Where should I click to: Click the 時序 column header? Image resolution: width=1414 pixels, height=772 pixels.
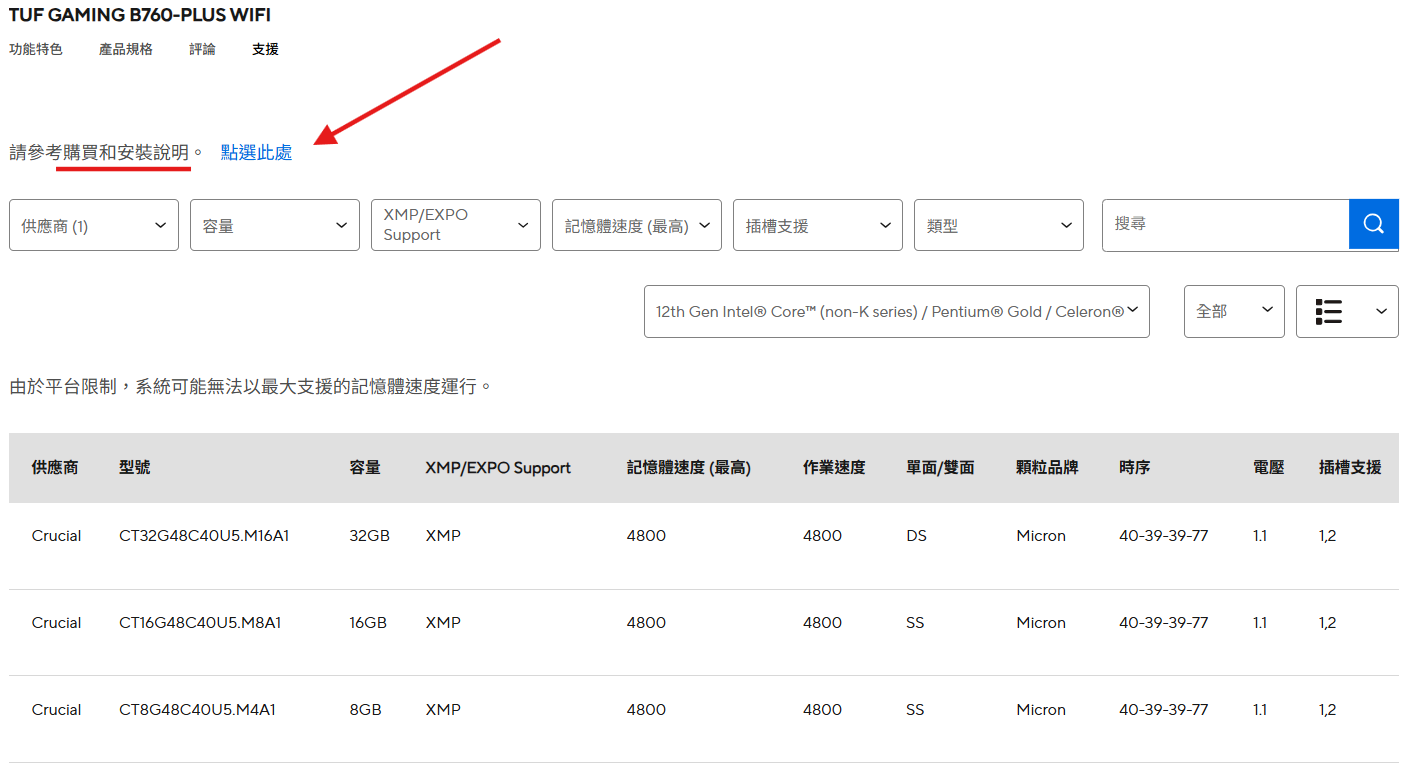click(1135, 467)
